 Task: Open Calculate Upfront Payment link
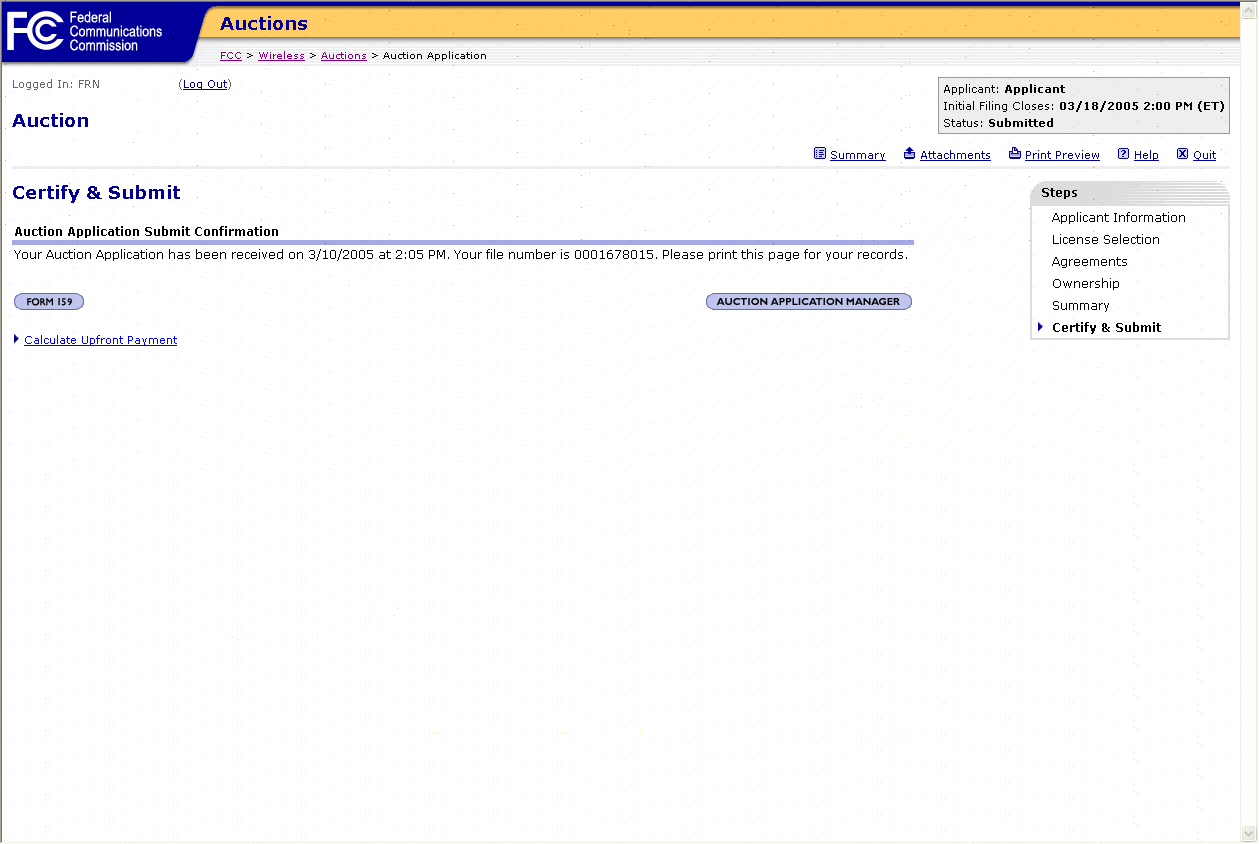coord(101,340)
